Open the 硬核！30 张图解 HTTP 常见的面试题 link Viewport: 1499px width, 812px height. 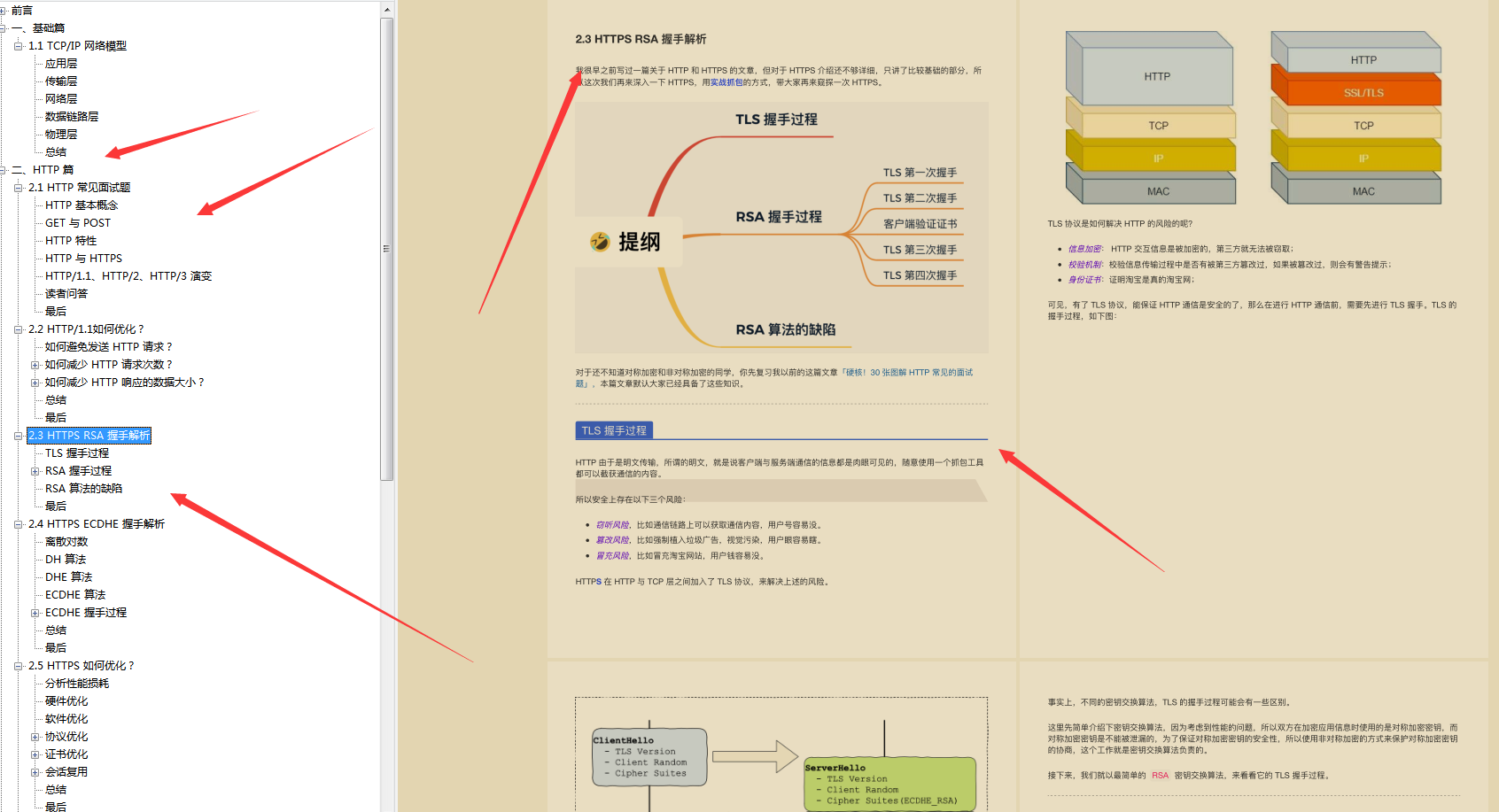(x=773, y=378)
